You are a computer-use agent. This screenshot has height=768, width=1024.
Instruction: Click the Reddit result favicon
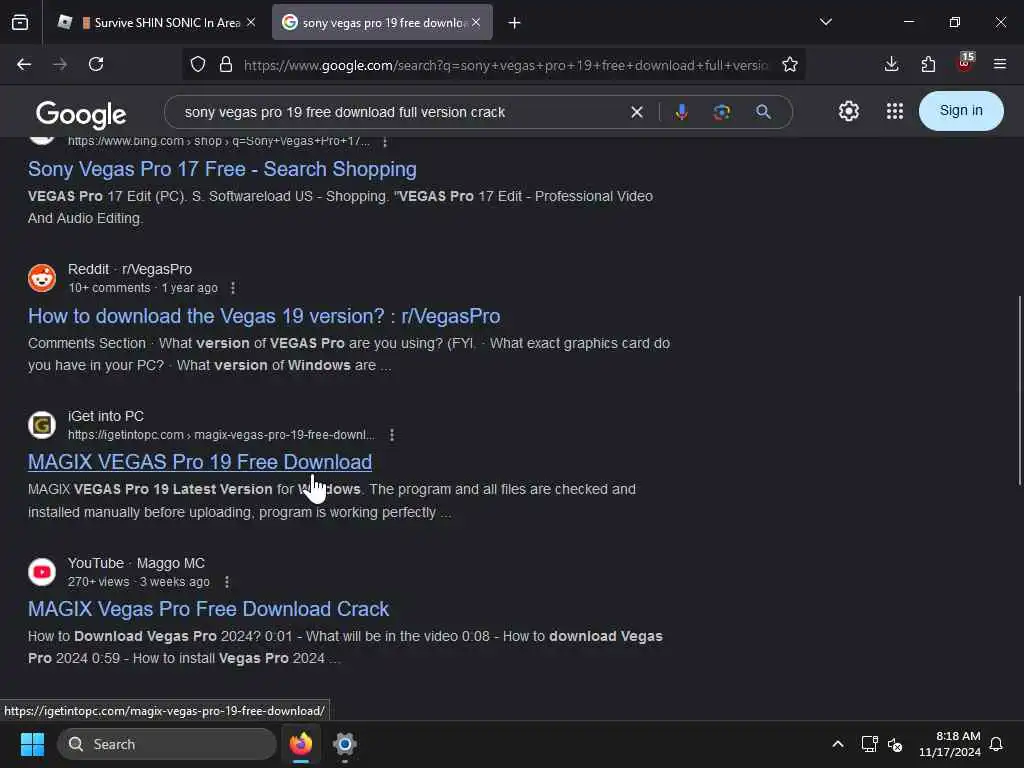pyautogui.click(x=42, y=278)
